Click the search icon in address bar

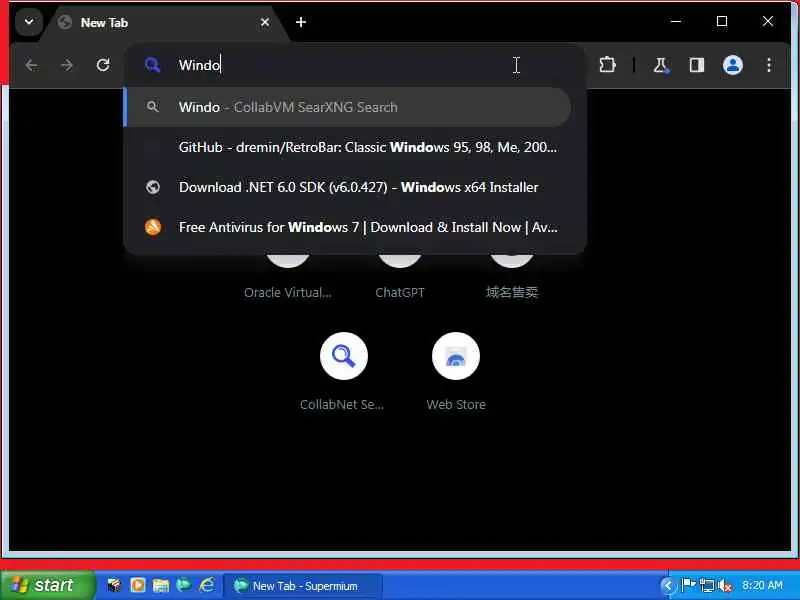point(152,65)
